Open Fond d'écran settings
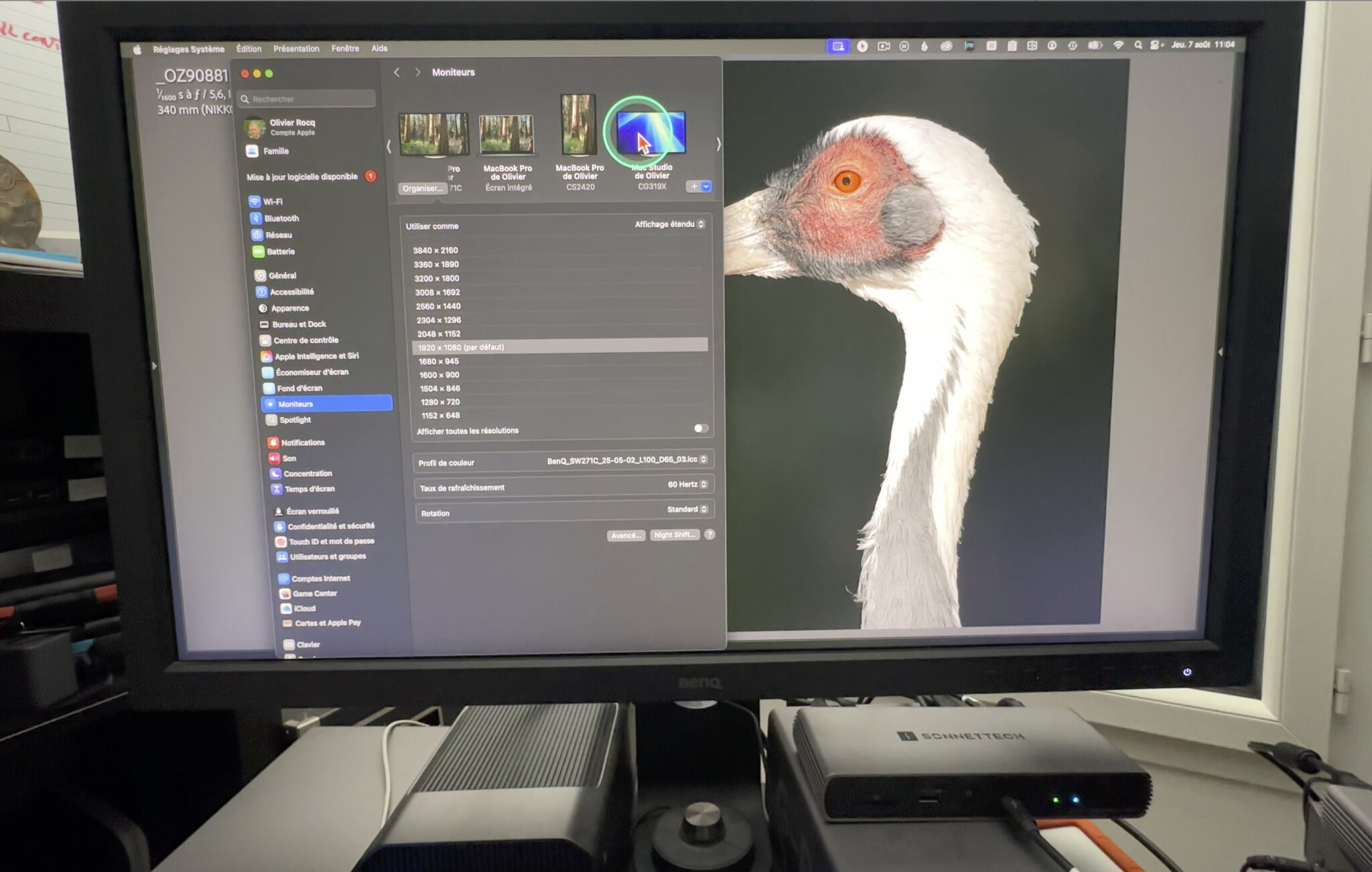The width and height of the screenshot is (1372, 872). pos(293,388)
